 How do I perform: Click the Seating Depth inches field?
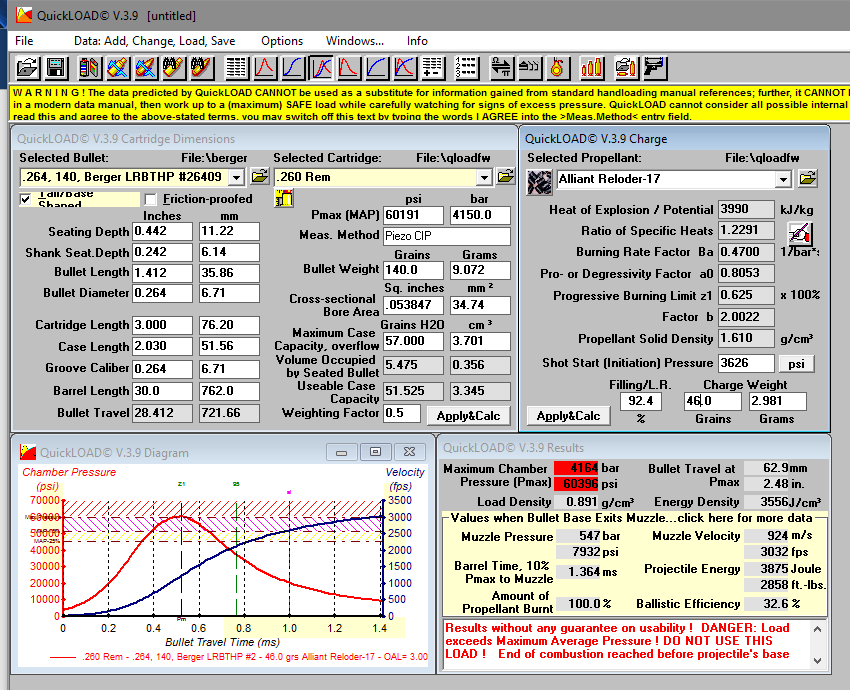[162, 231]
